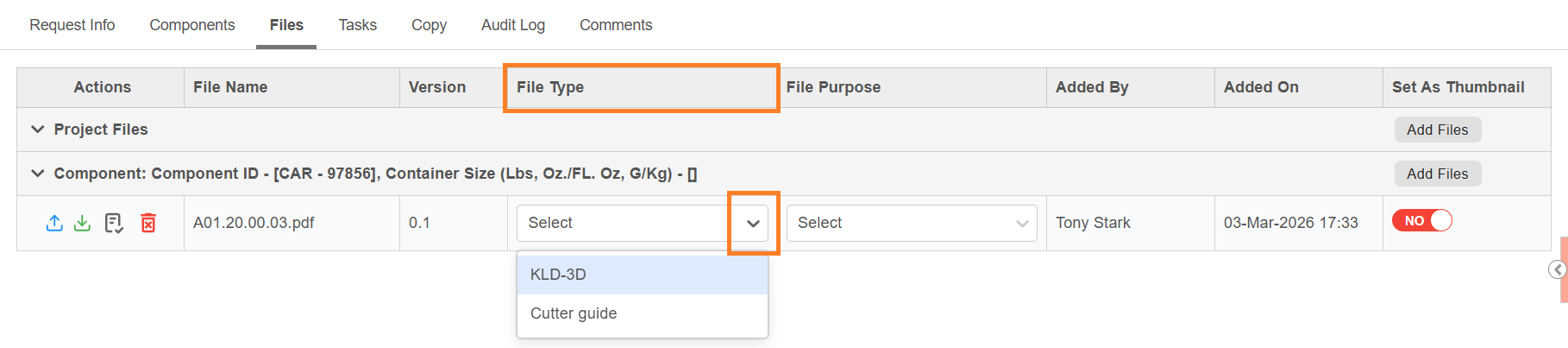Toggle Set As Thumbnail switch
1568x348 pixels.
[1421, 221]
